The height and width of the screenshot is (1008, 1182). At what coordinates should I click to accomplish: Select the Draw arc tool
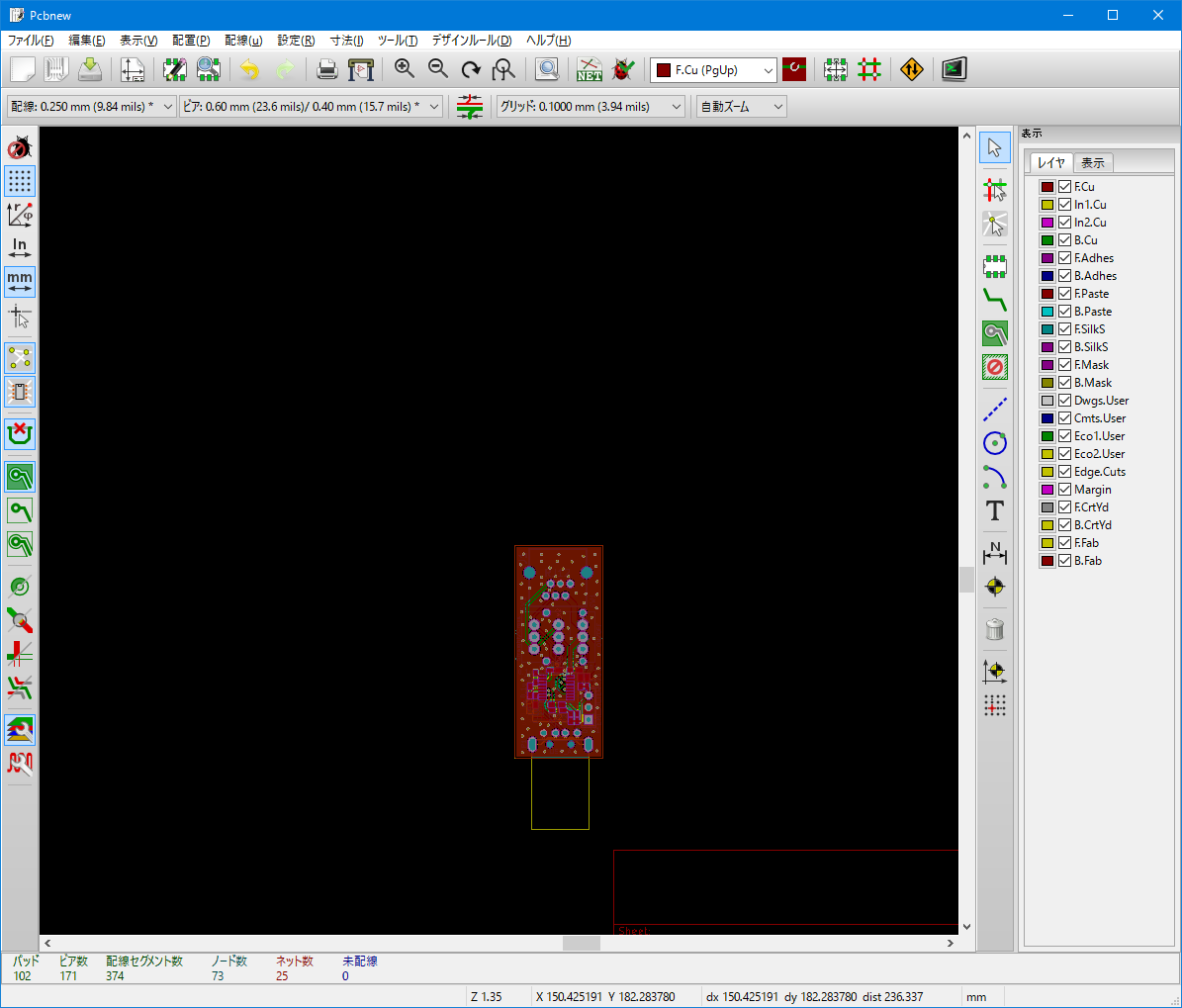coord(995,477)
